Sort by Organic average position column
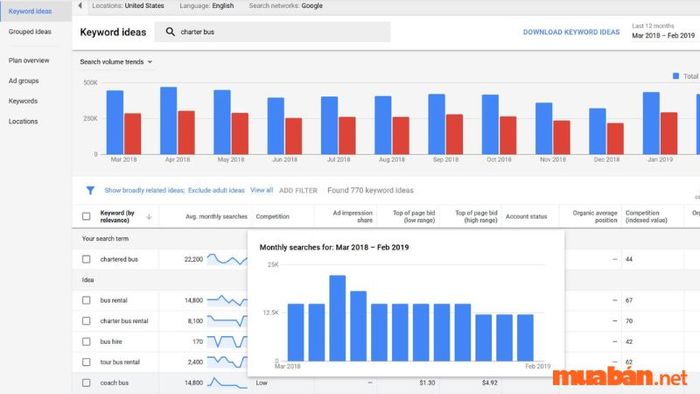700x394 pixels. (x=595, y=216)
